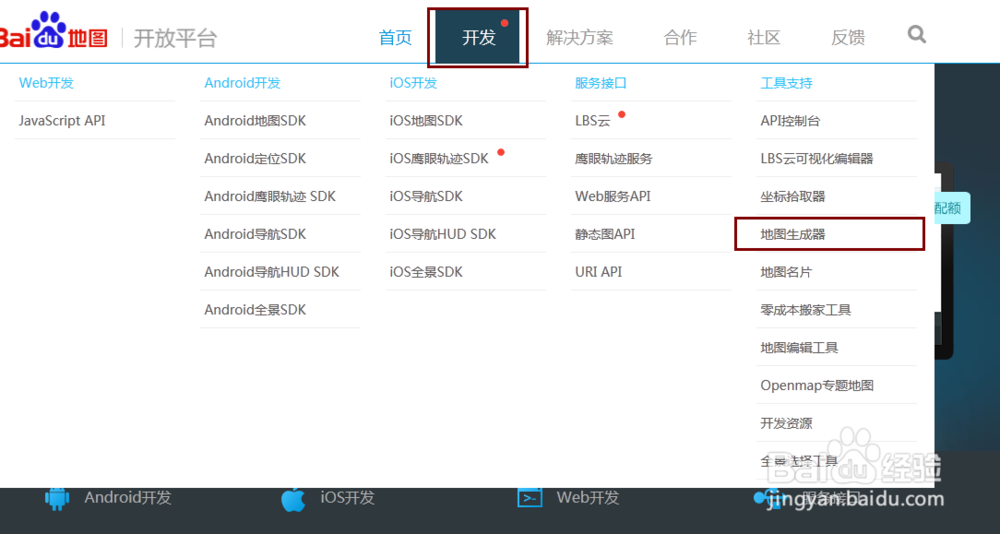Viewport: 1000px width, 534px height.
Task: Open 零成本搬家工具 link
Action: point(805,309)
